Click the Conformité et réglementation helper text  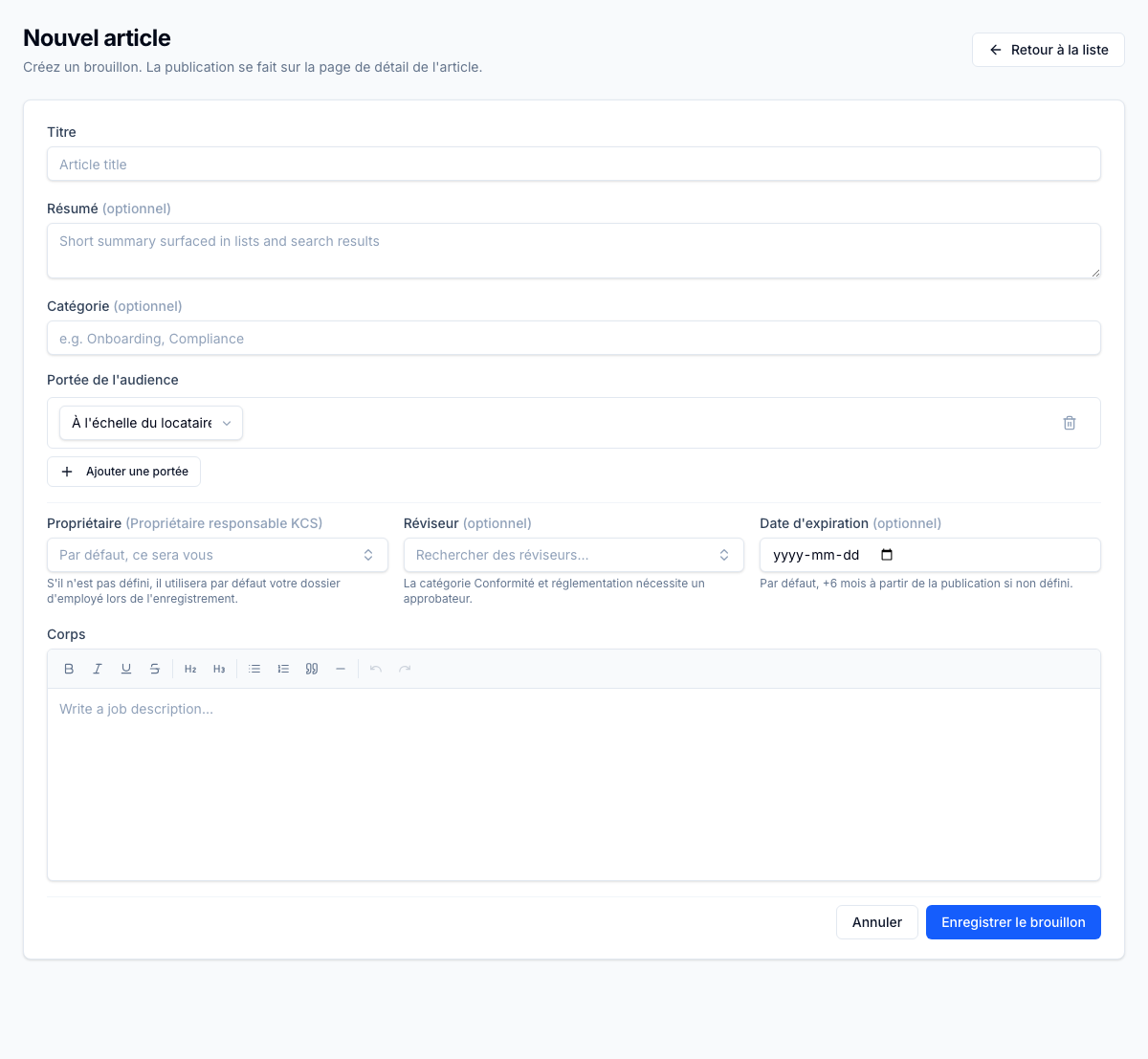click(554, 590)
